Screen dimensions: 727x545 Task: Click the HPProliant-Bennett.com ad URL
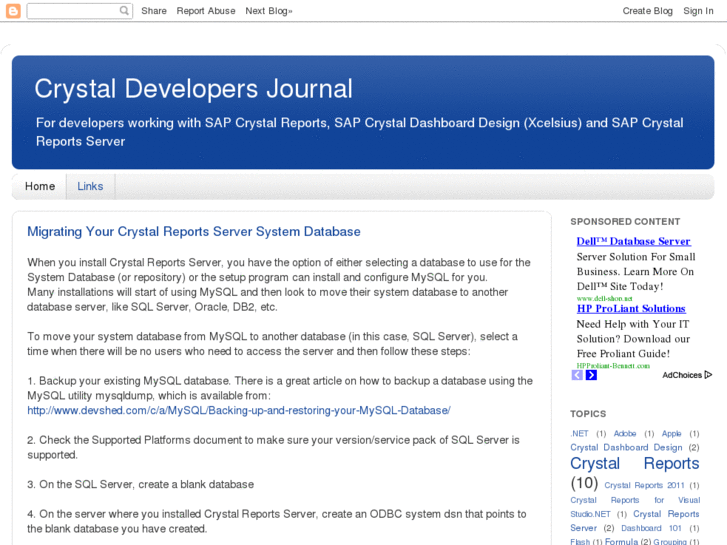(613, 365)
